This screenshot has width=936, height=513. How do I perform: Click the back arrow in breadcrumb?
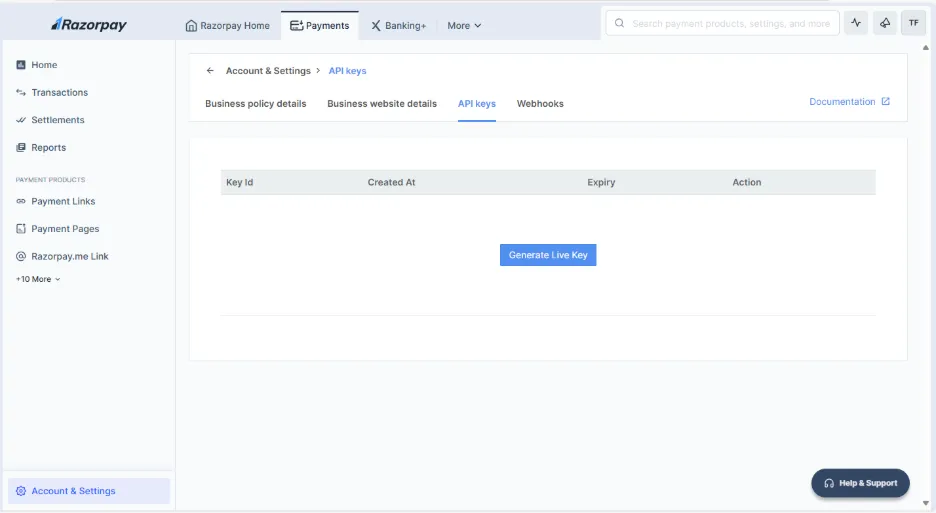tap(210, 70)
